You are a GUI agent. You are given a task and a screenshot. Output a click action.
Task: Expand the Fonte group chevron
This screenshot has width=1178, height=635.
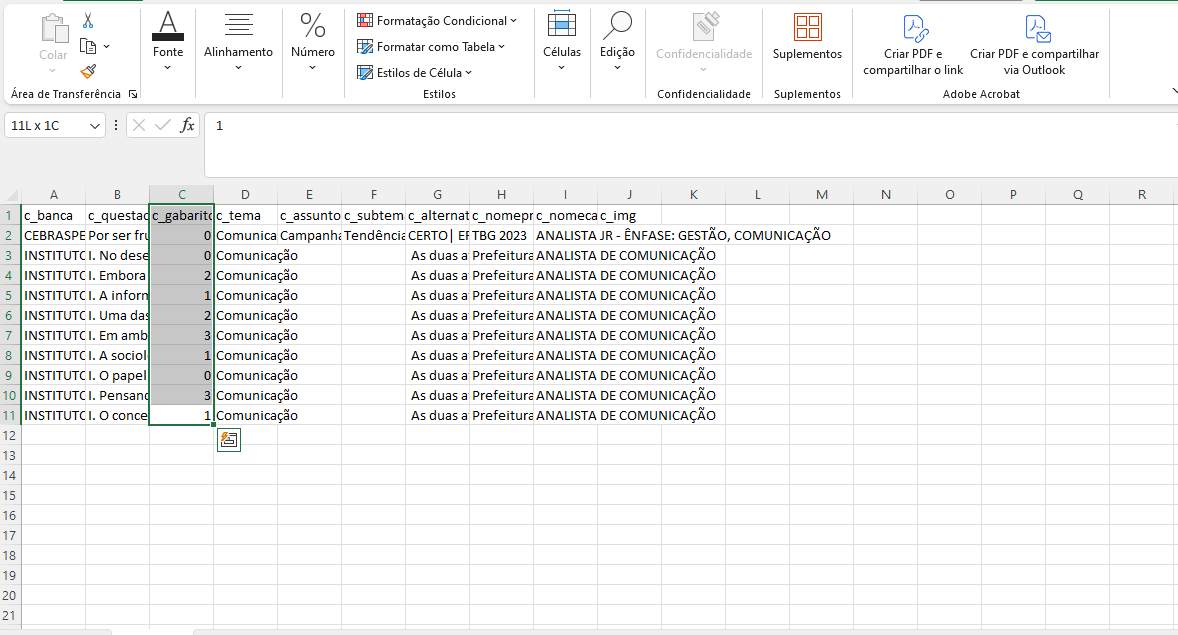[168, 68]
